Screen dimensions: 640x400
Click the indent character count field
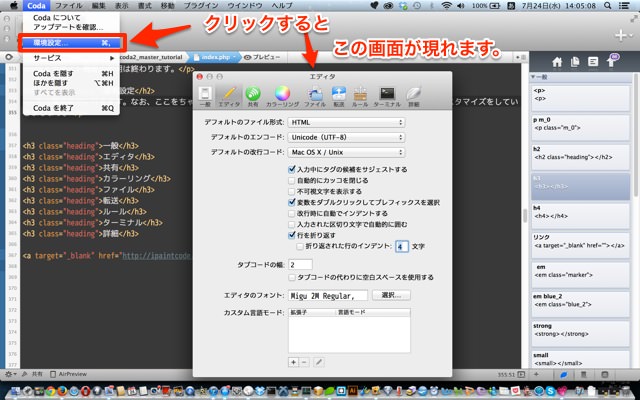click(402, 247)
